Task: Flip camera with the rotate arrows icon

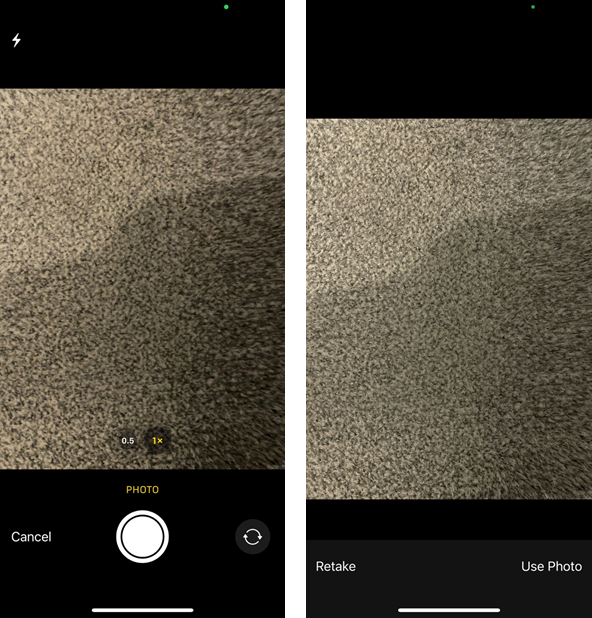Action: pyautogui.click(x=252, y=537)
